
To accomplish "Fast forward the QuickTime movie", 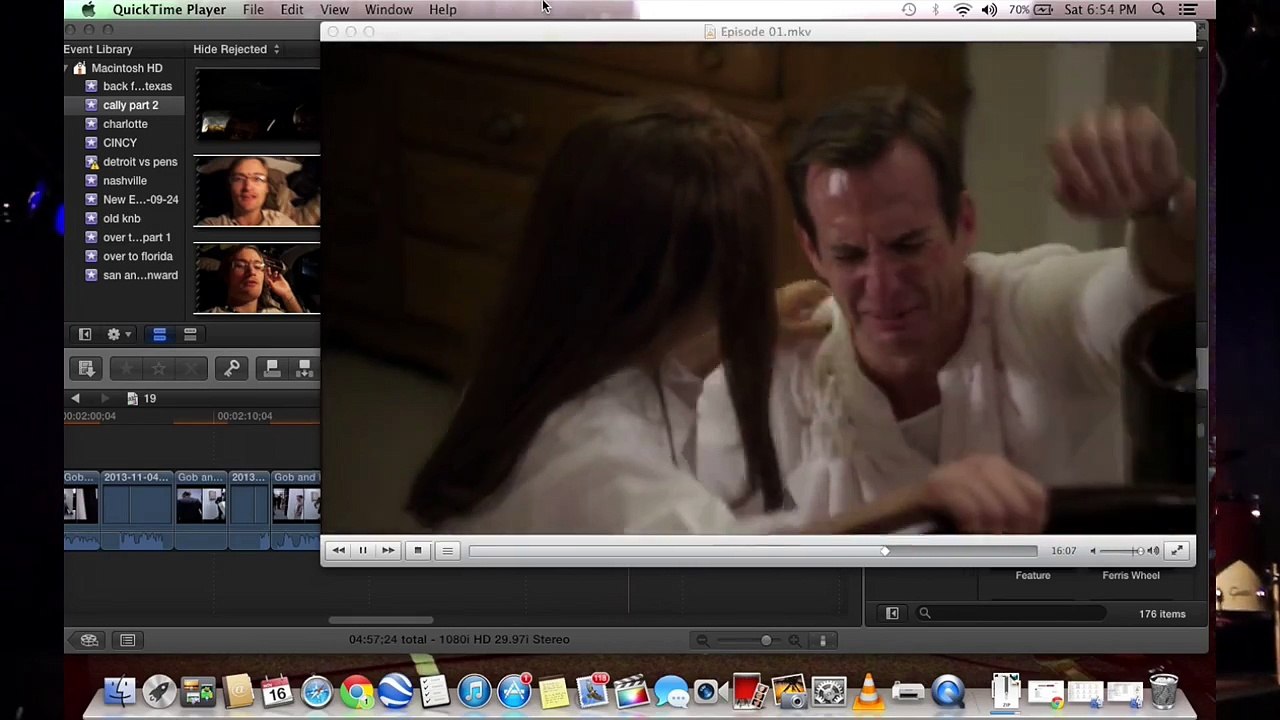I will (x=388, y=551).
